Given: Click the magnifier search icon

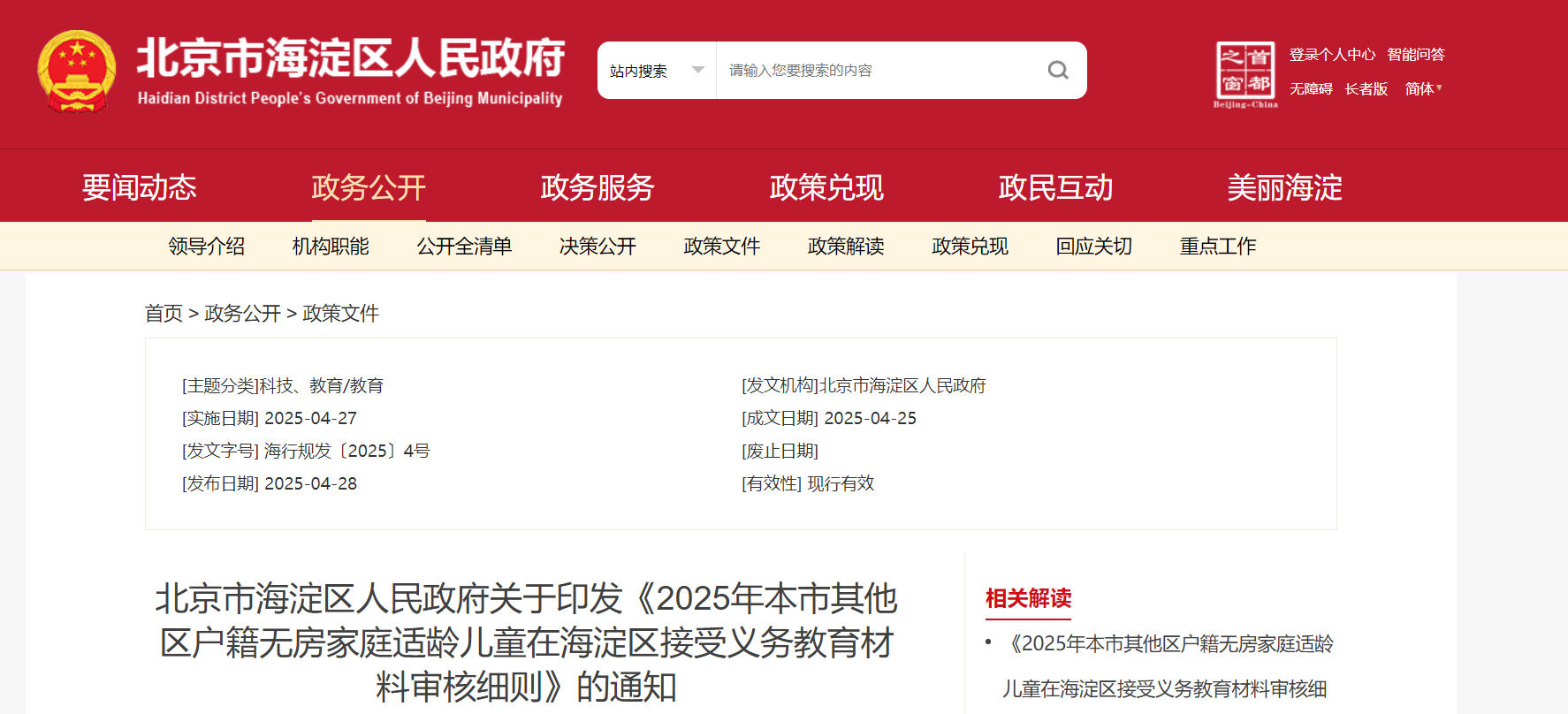Looking at the screenshot, I should tap(1057, 70).
